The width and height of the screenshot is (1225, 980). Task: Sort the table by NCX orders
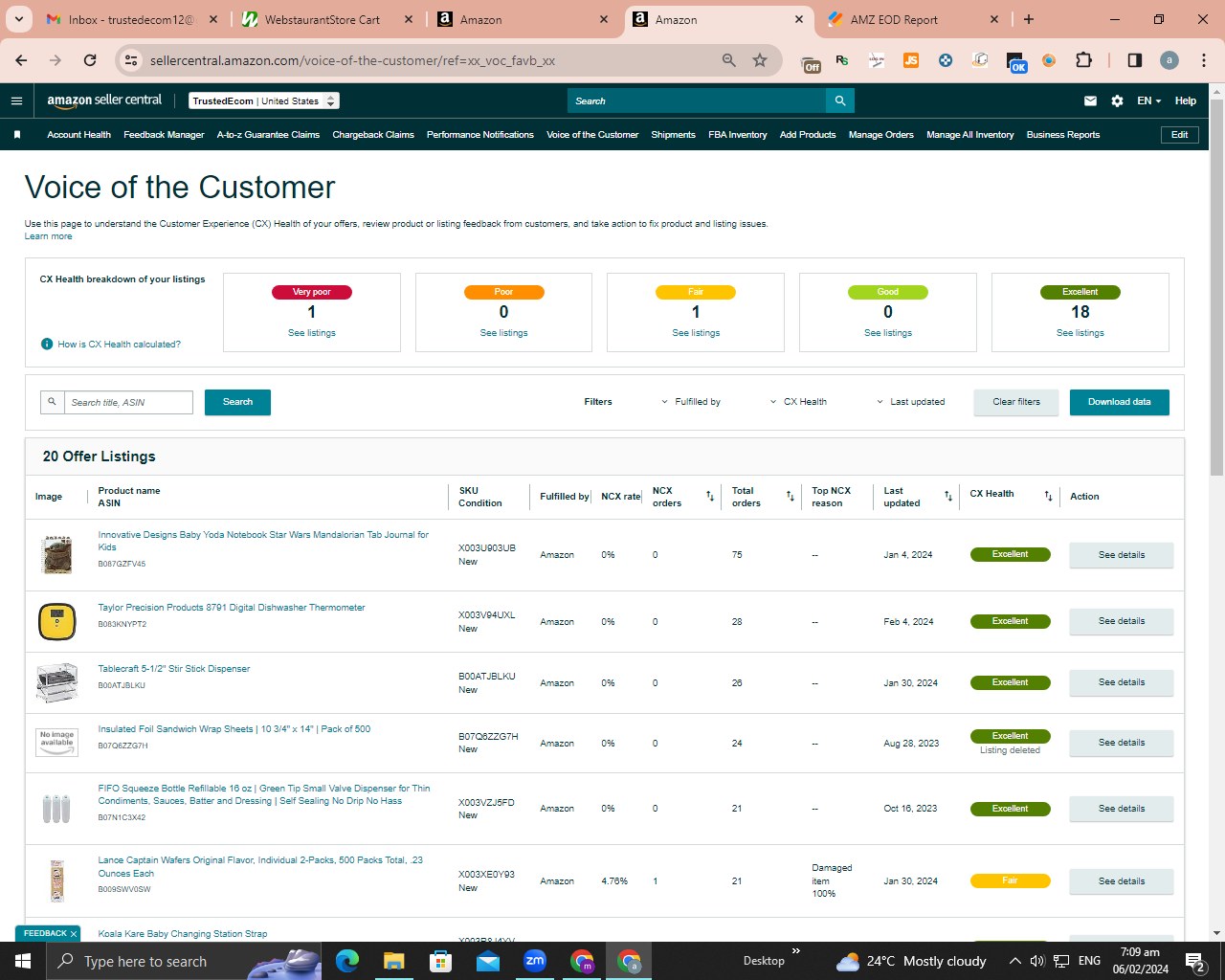tap(710, 497)
